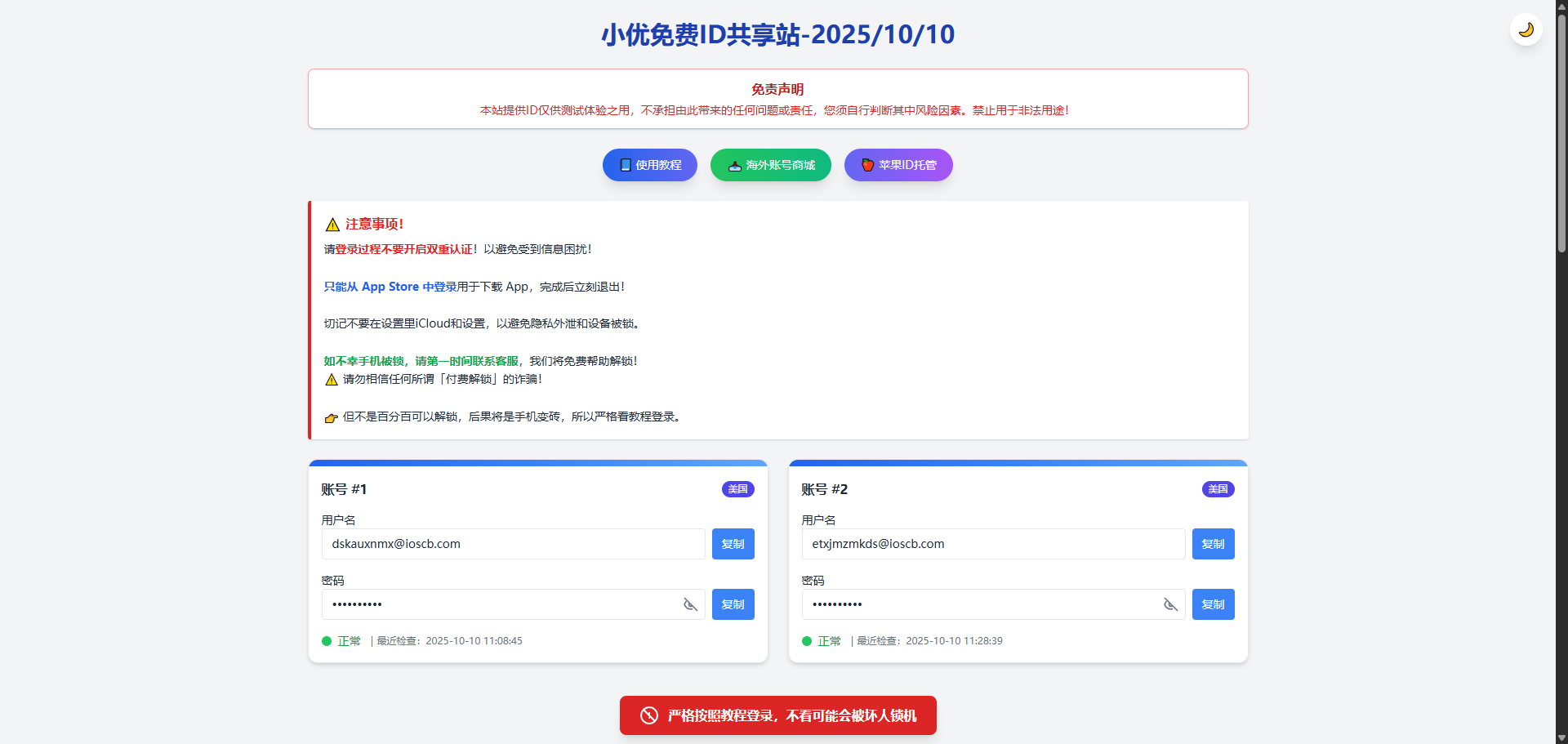Reveal account #2 password via eye icon
Screen dimensions: 1568x744
click(1170, 604)
